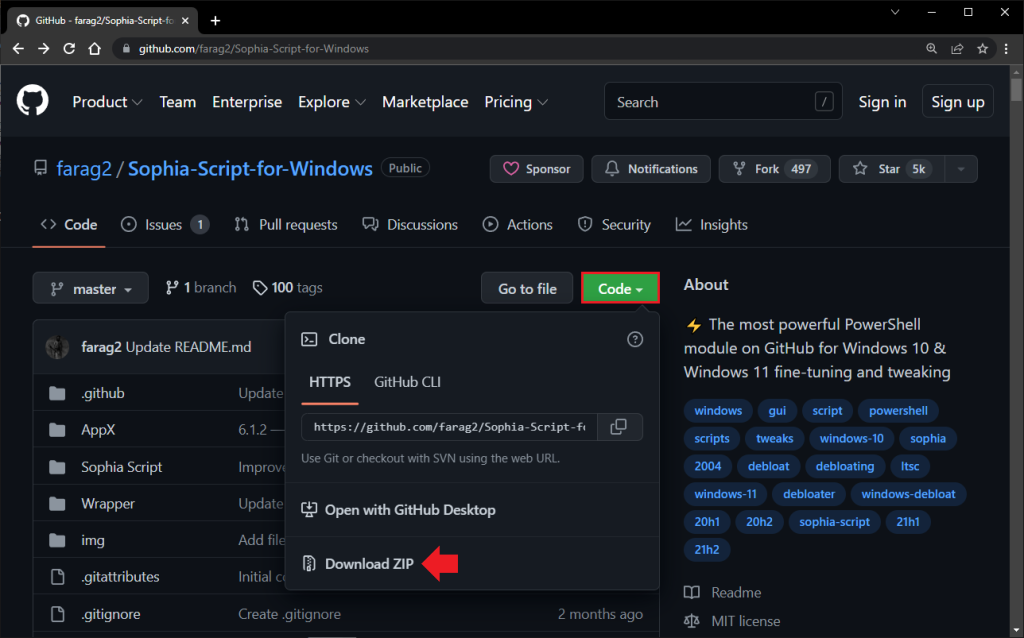Screen dimensions: 1024x638
Task: Click the share page icon in address bar
Action: tap(957, 49)
